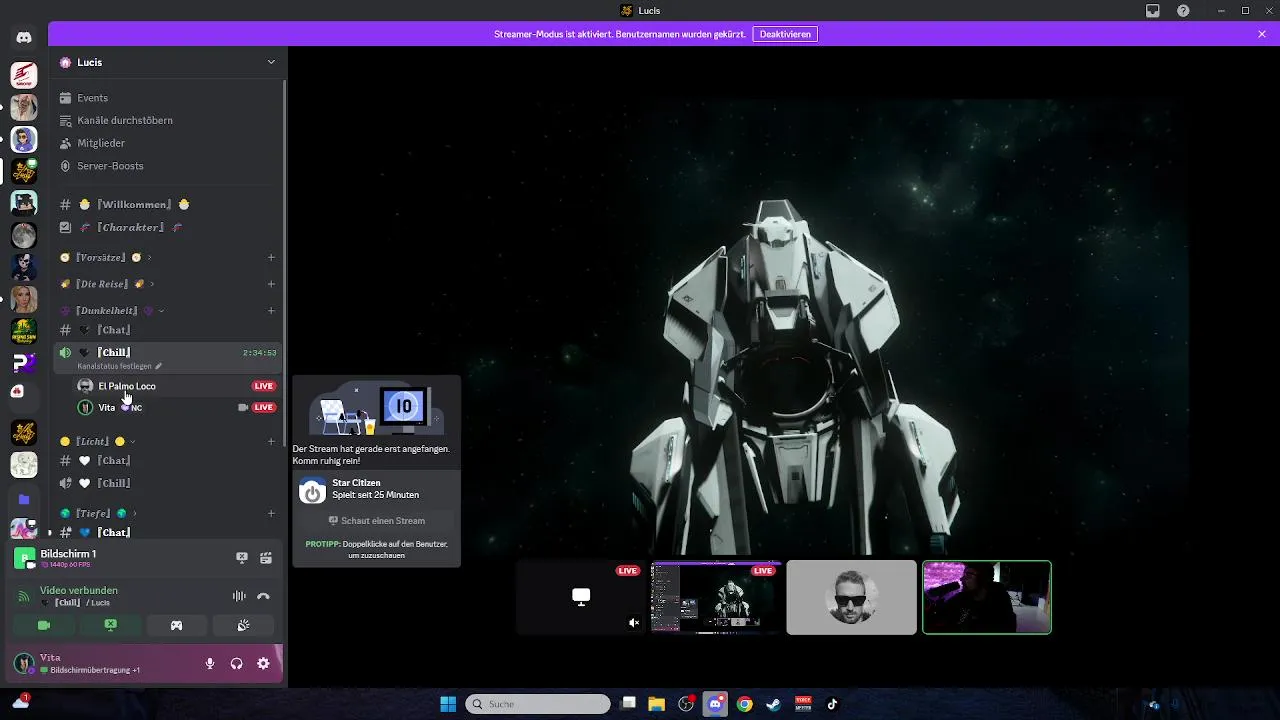Add channel to Licht category

pyautogui.click(x=271, y=441)
